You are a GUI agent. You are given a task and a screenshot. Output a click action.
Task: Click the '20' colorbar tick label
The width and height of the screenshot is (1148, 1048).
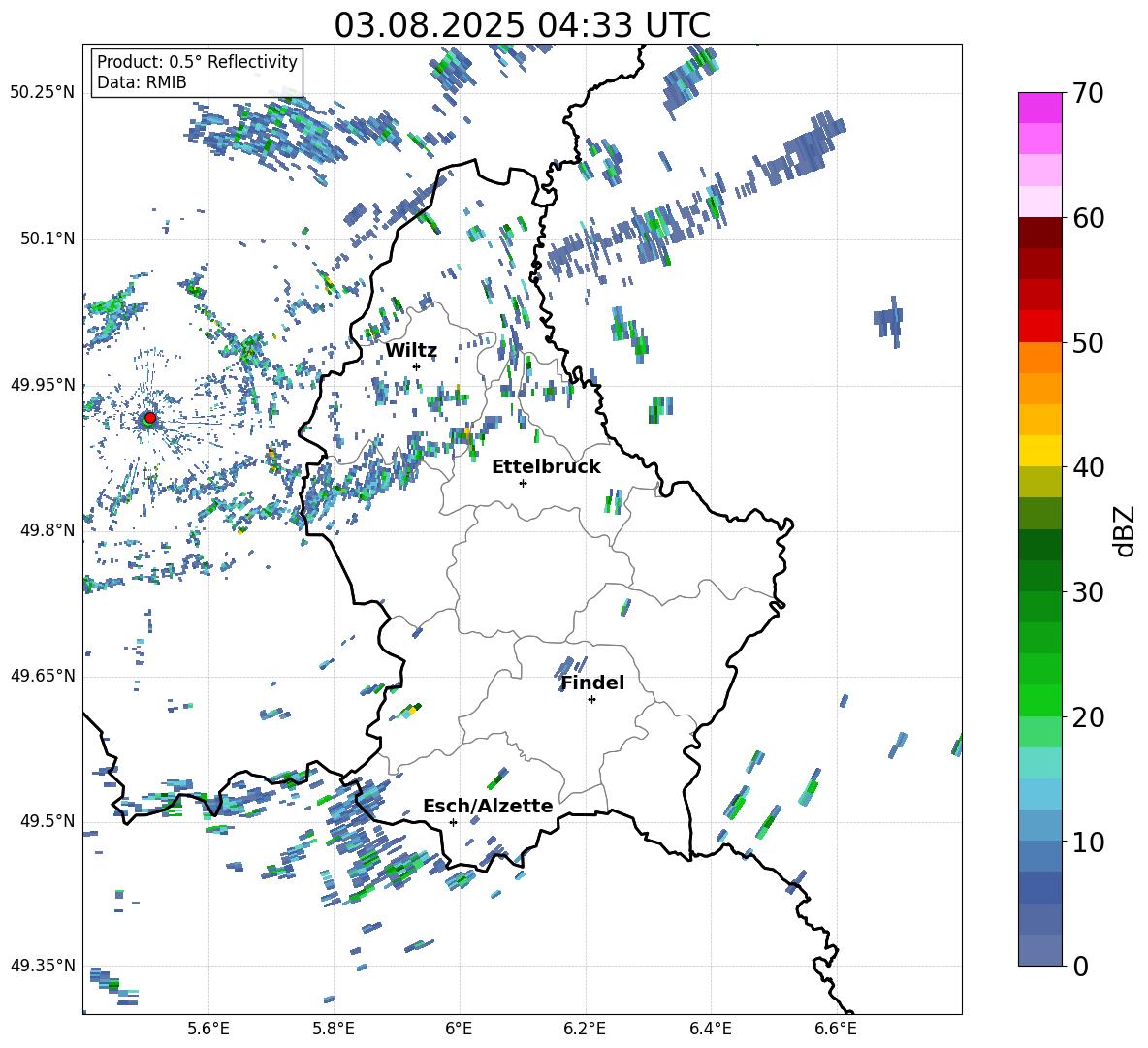coord(1089,716)
